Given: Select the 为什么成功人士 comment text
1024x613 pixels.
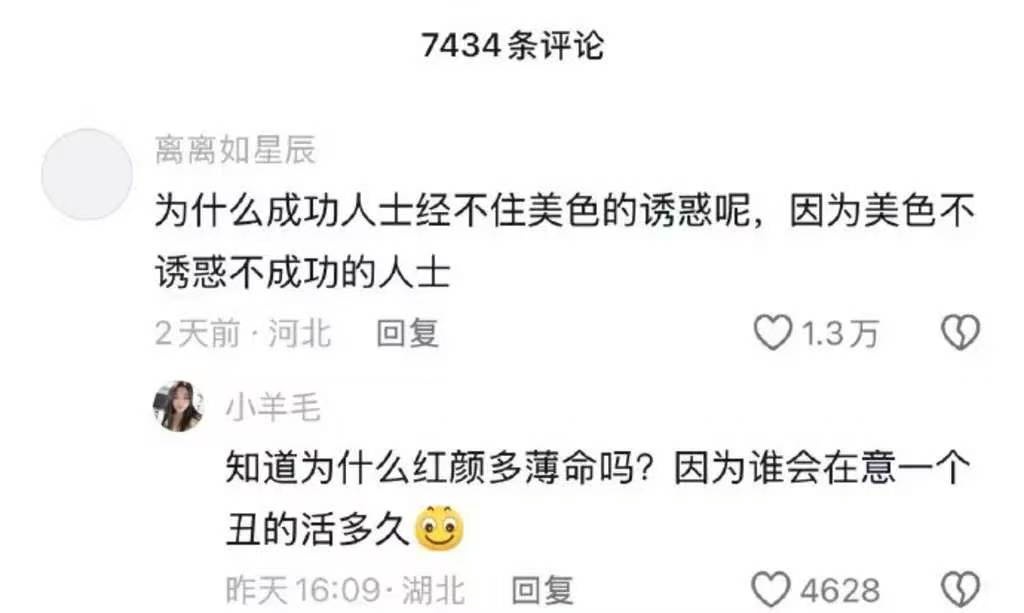Looking at the screenshot, I should pos(565,242).
